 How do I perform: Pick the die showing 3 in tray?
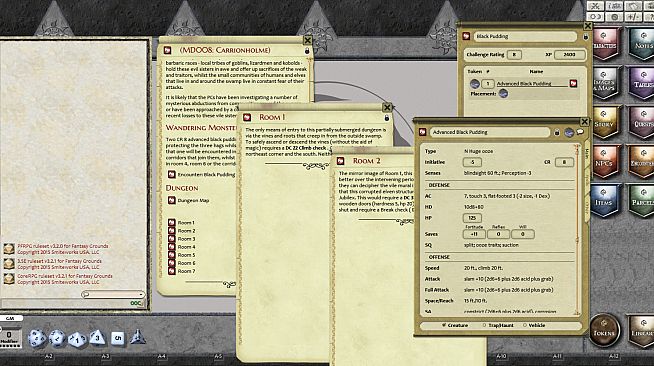97,337
